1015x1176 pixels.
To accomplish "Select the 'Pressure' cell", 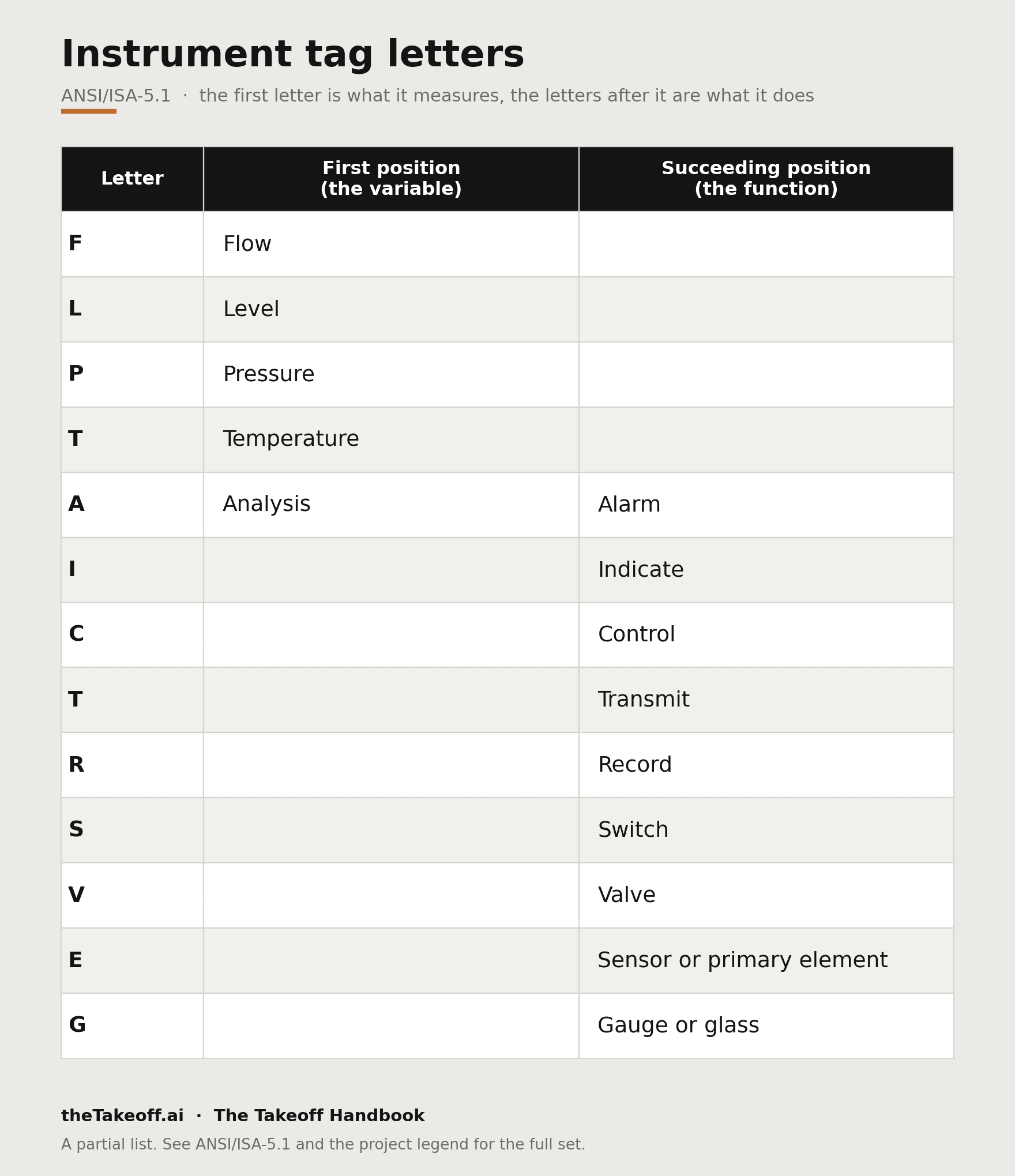I will tap(391, 374).
